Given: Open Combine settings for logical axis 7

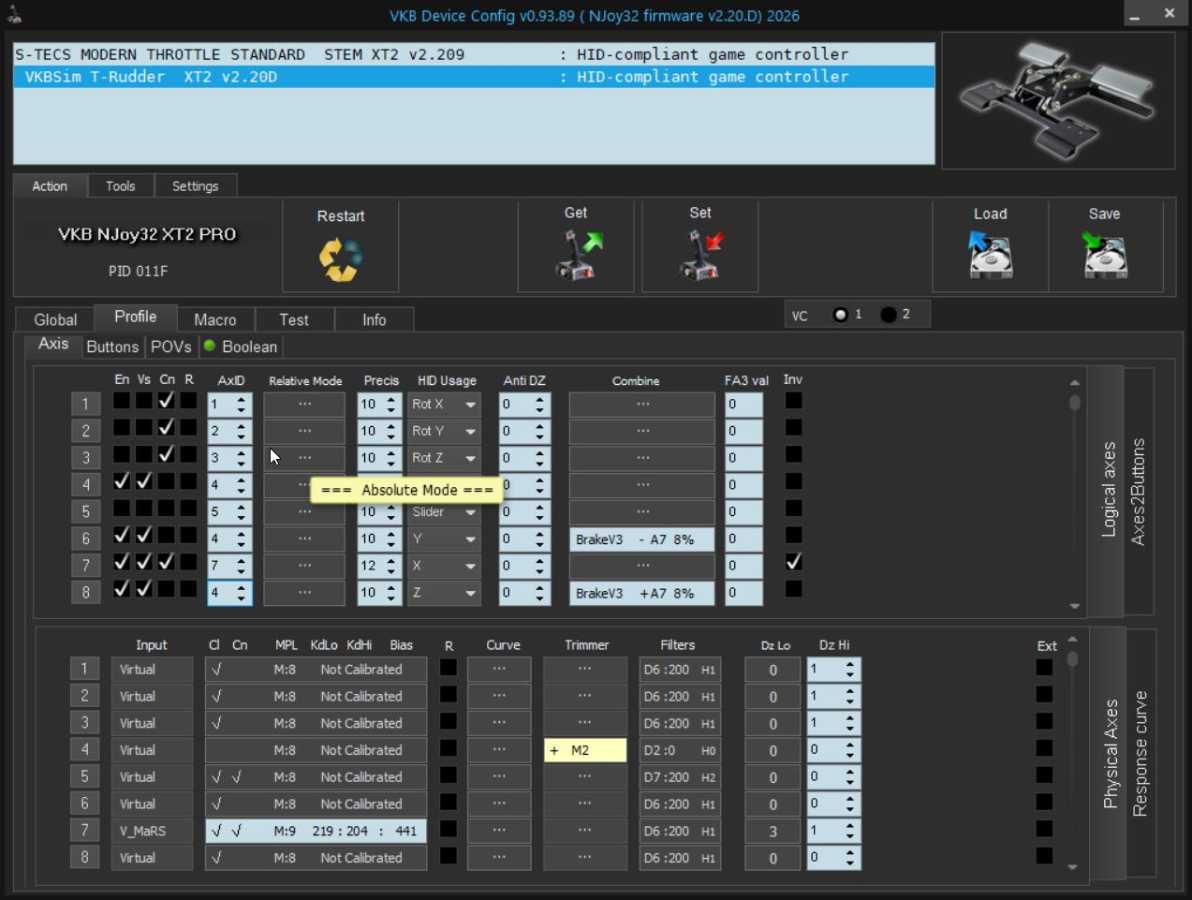Looking at the screenshot, I should point(642,566).
